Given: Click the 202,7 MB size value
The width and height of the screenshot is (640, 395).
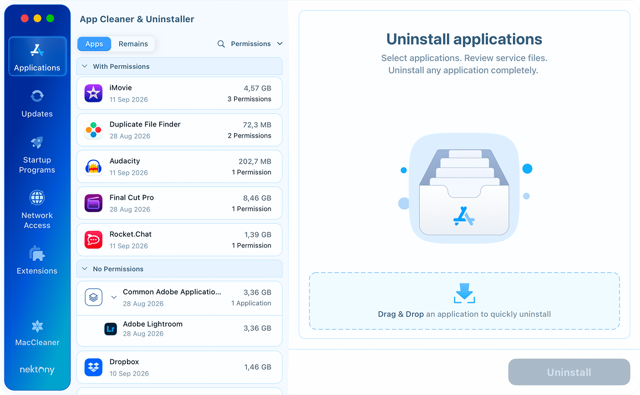Looking at the screenshot, I should (255, 162).
